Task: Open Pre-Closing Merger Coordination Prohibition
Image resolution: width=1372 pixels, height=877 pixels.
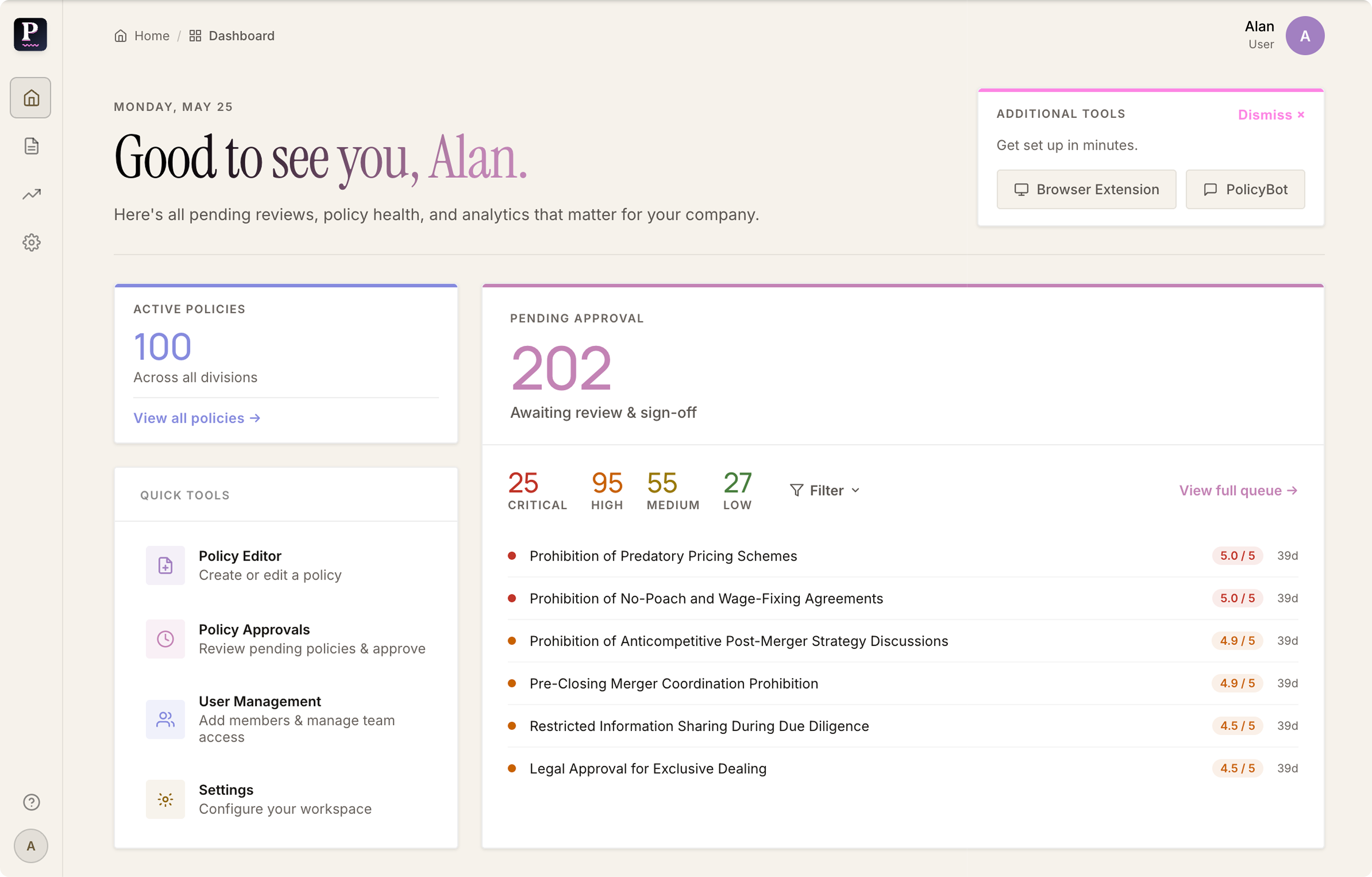Action: click(902, 683)
